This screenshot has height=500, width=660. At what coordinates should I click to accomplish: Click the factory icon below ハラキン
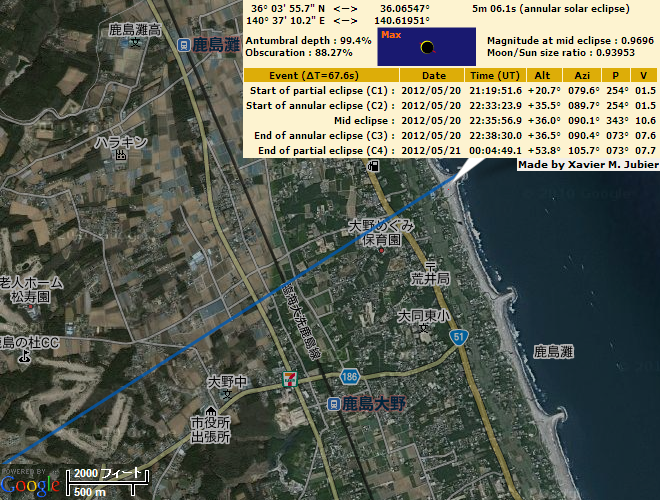tap(120, 156)
